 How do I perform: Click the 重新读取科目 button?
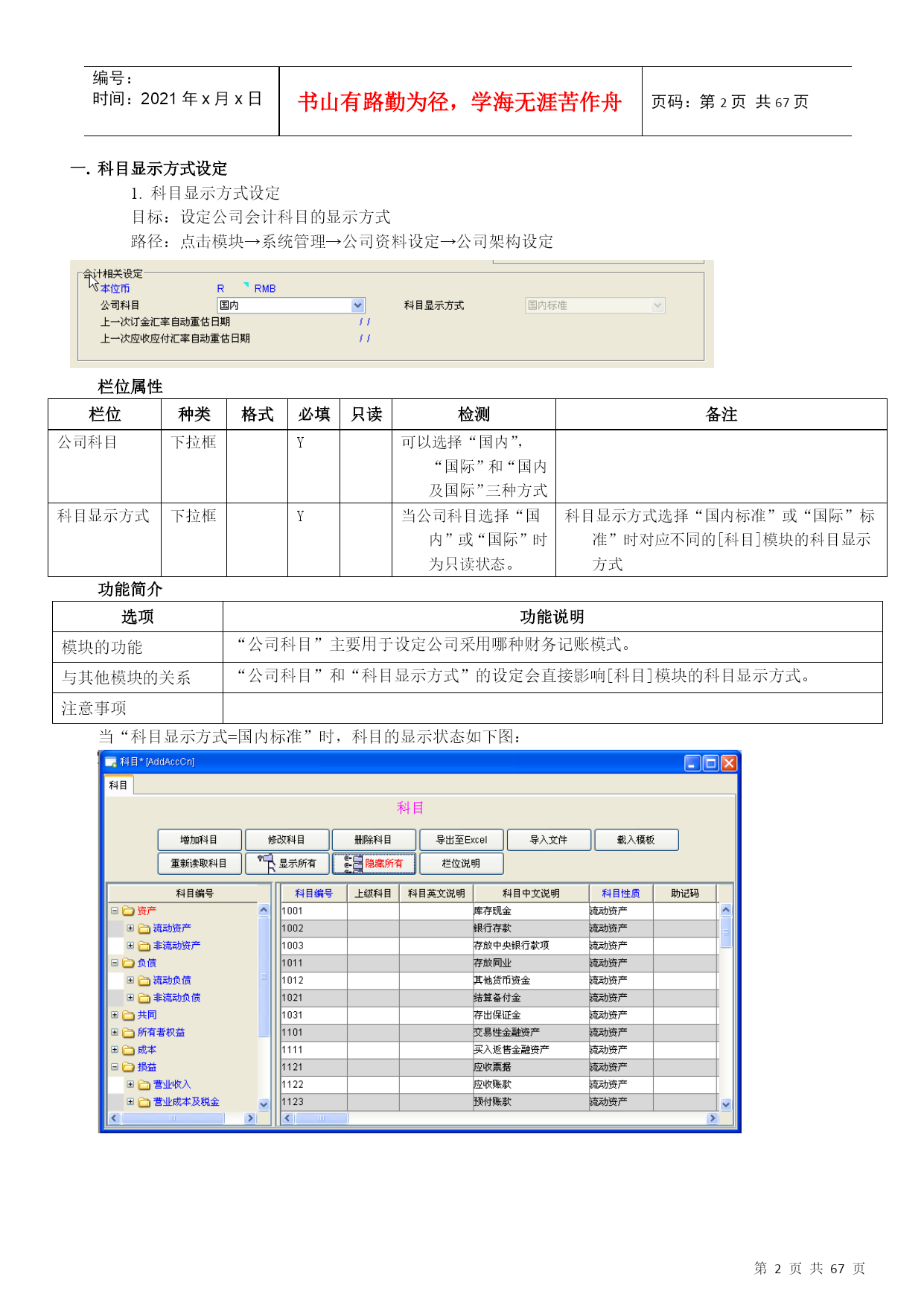200,864
